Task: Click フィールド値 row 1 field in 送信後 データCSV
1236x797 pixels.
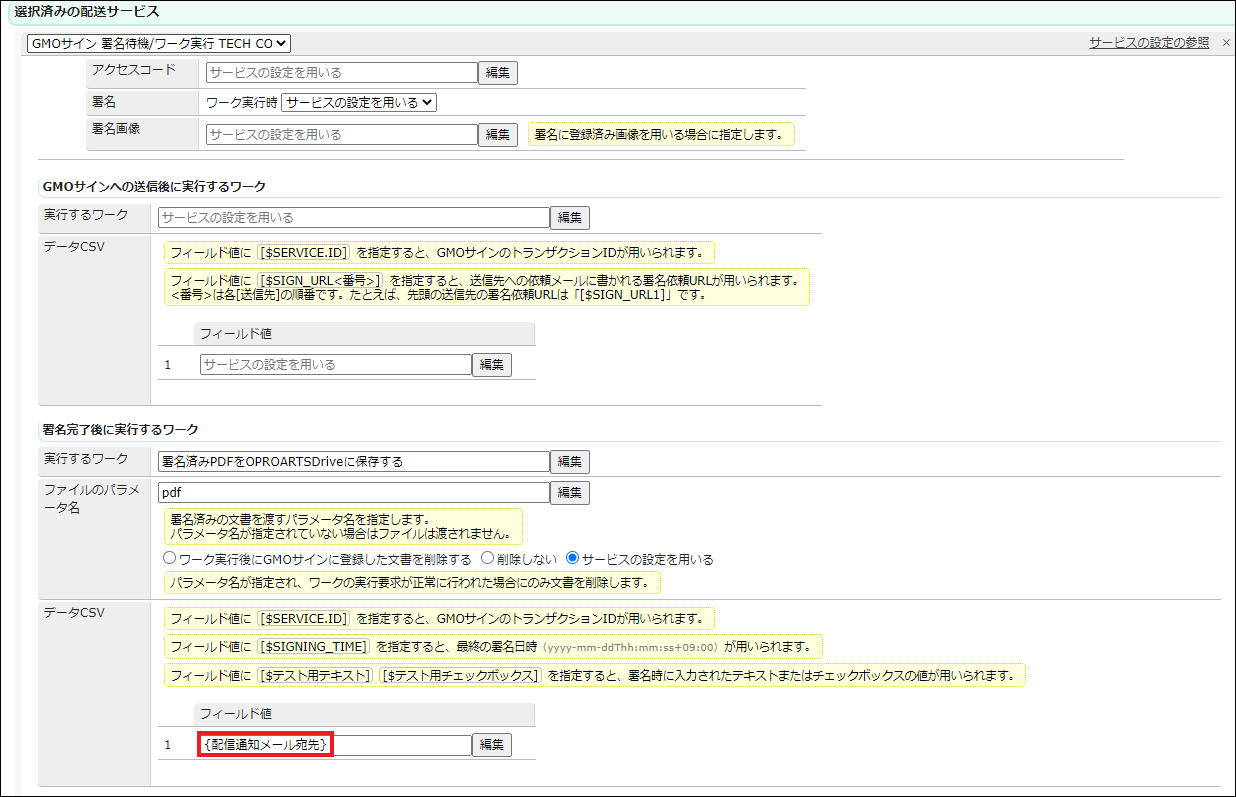Action: click(336, 365)
